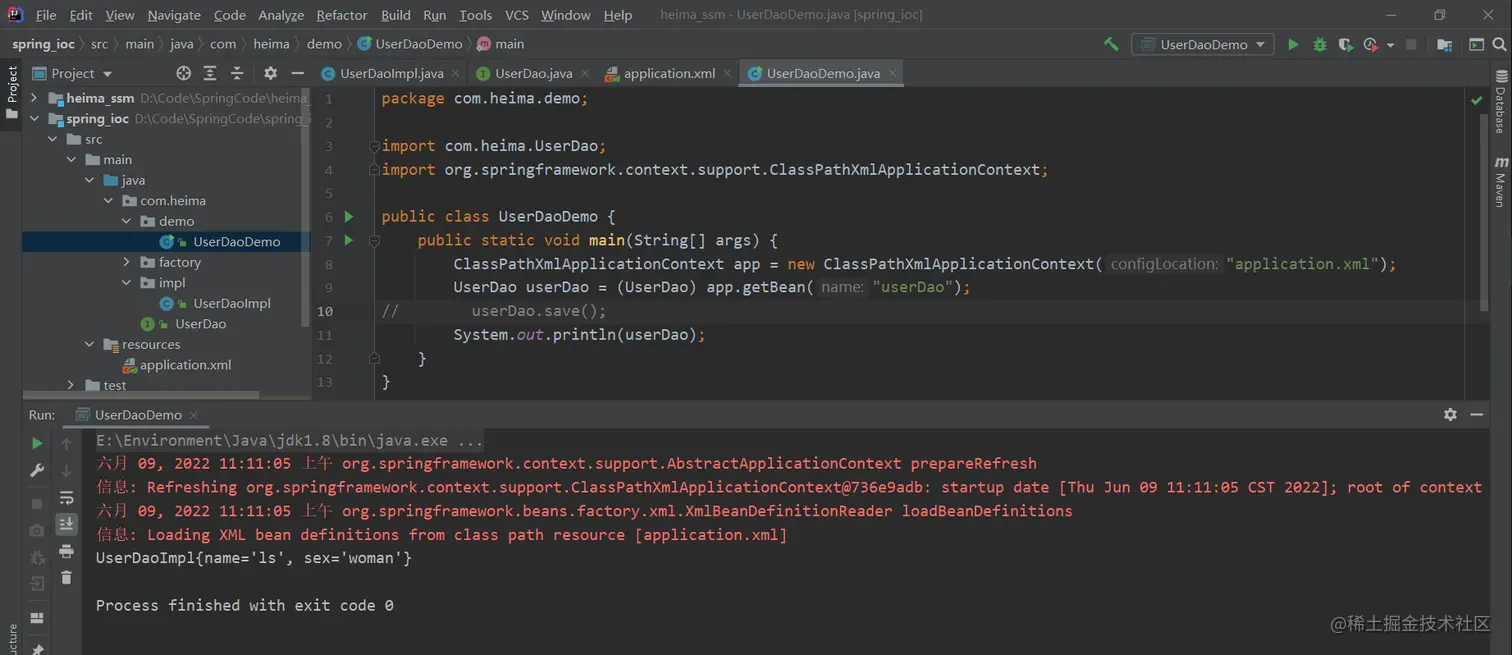Open Run panel settings gear
The image size is (1512, 655).
click(x=1450, y=414)
